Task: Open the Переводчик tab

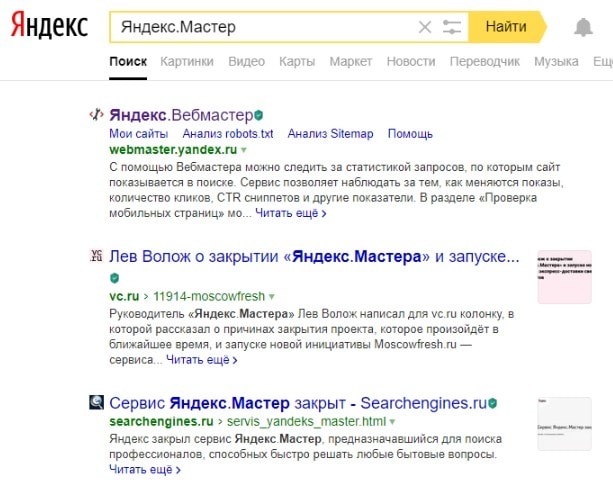Action: [x=485, y=61]
